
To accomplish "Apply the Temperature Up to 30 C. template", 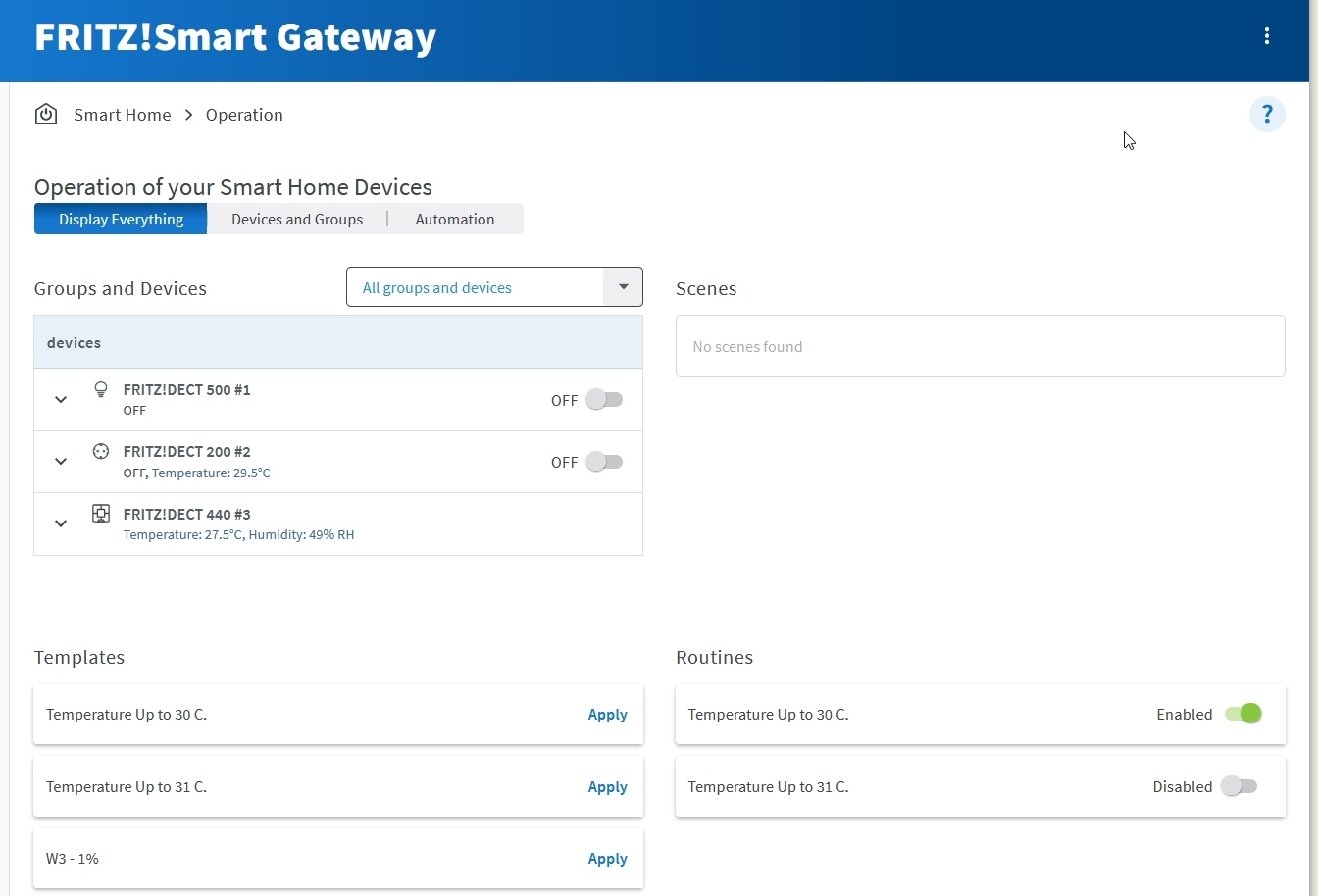I will coord(607,715).
